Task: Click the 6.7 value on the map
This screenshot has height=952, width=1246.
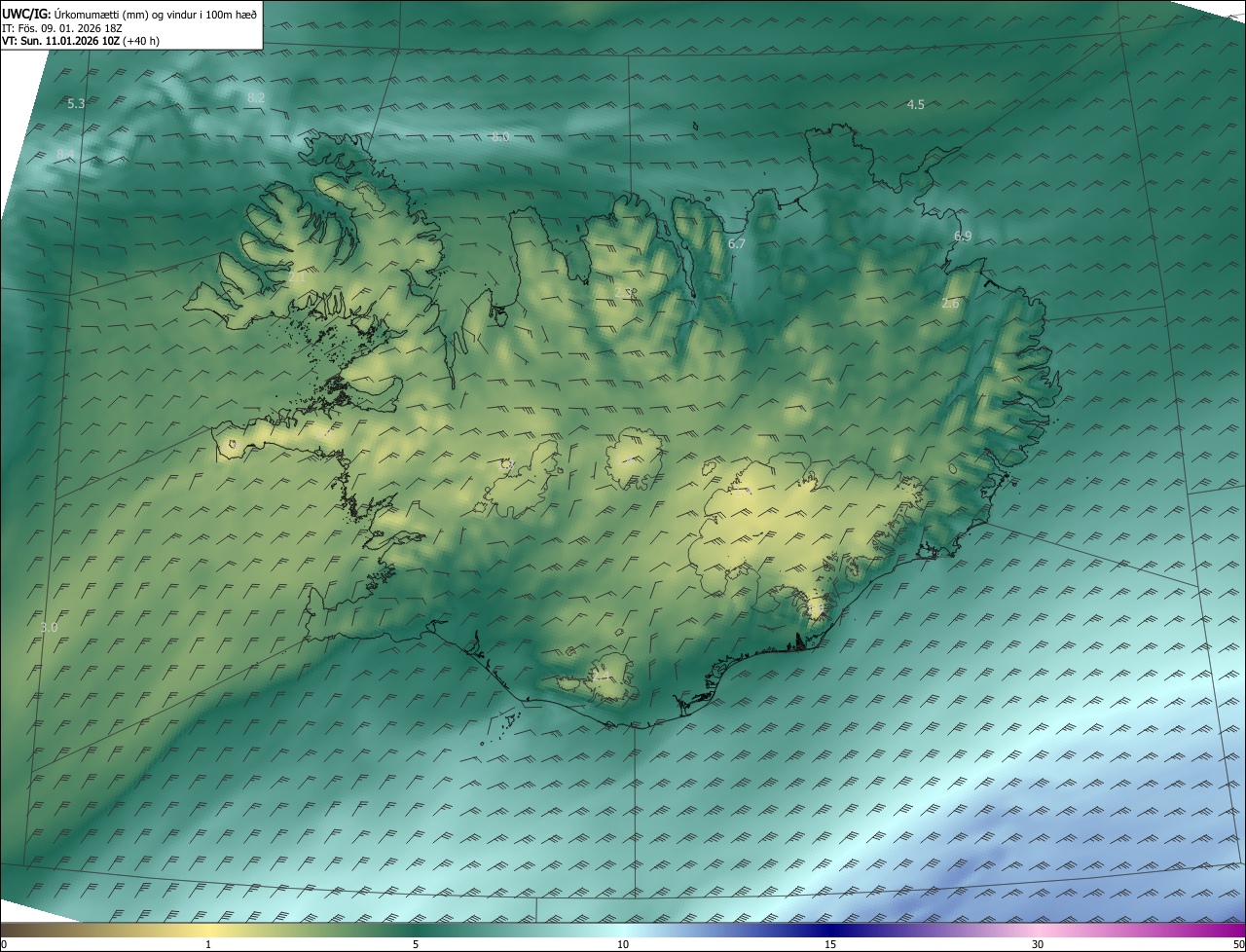Action: point(737,243)
